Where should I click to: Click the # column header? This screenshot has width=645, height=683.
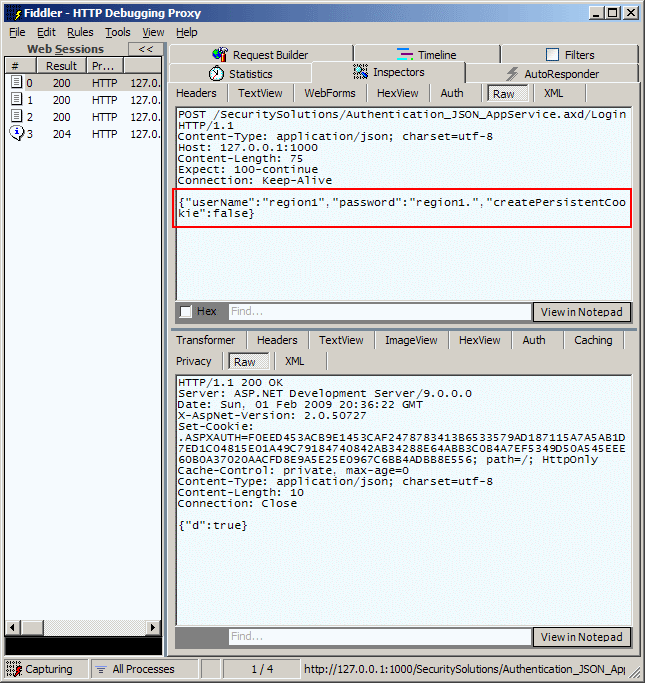(x=20, y=66)
